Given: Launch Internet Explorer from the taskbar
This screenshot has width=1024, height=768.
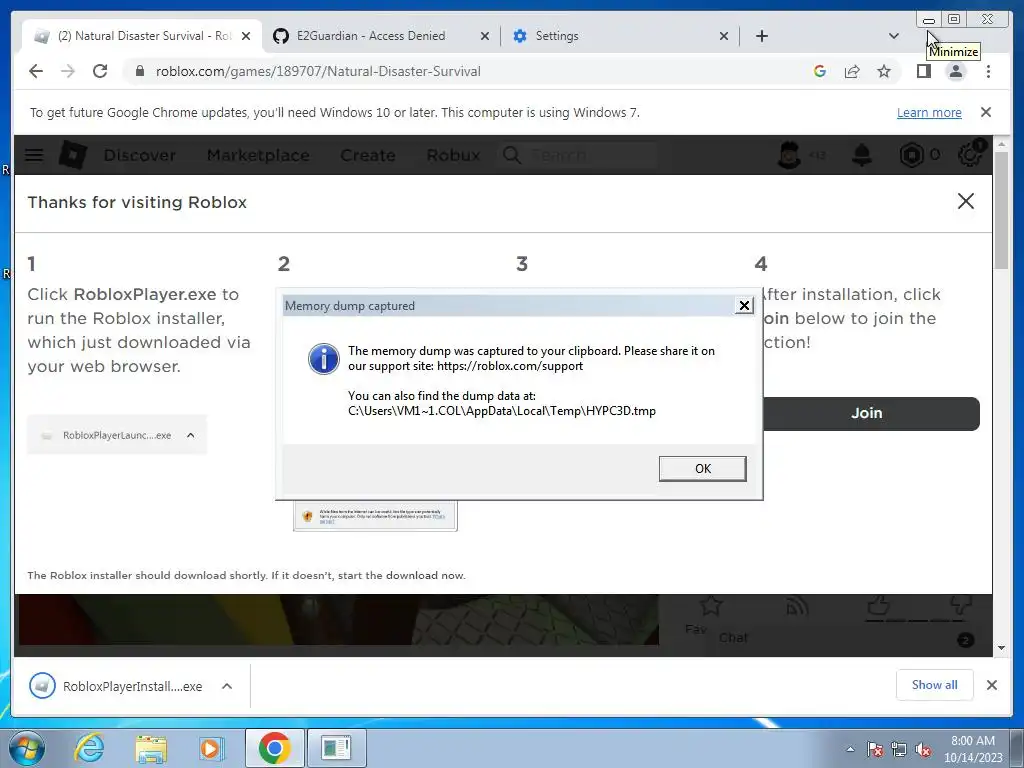Looking at the screenshot, I should click(x=89, y=748).
